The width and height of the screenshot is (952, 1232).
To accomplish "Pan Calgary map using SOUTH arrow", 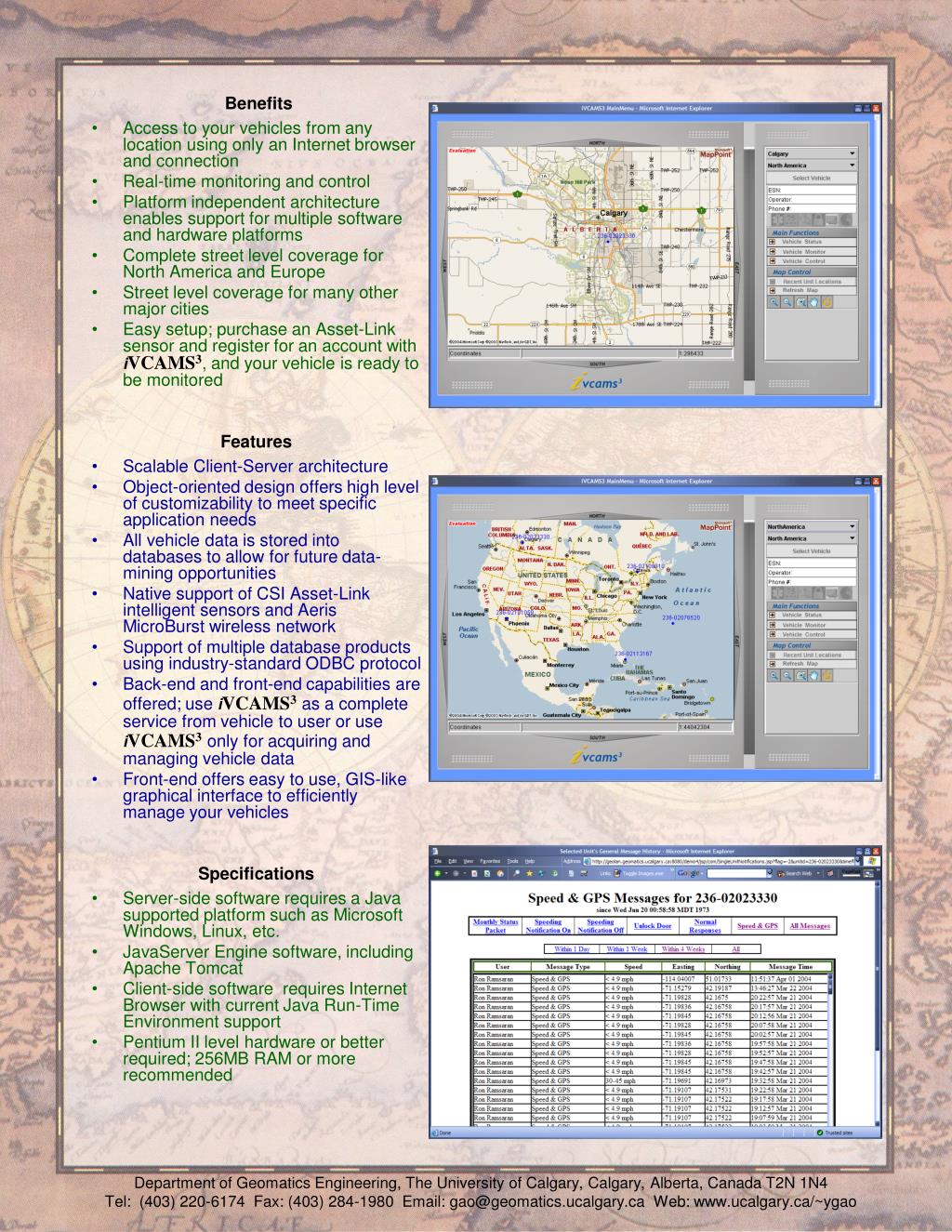I will click(596, 364).
